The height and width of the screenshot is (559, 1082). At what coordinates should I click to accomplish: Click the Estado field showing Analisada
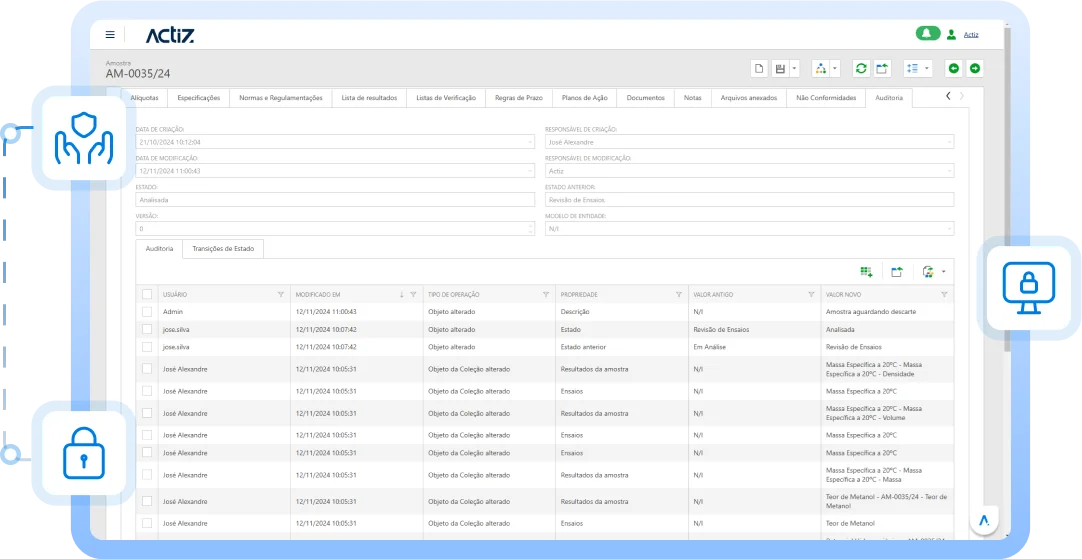[x=335, y=200]
